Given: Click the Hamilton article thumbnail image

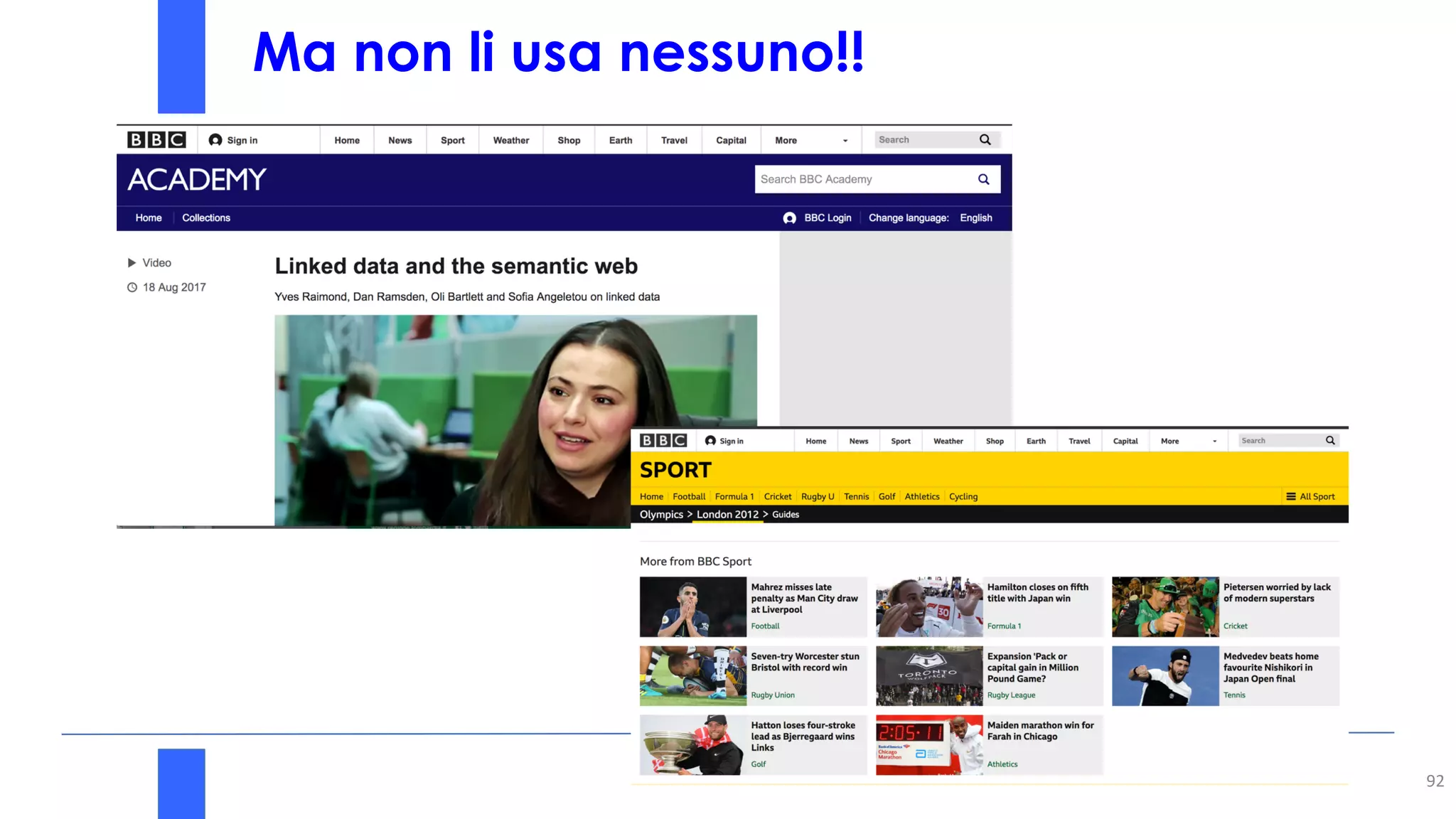Looking at the screenshot, I should [x=929, y=606].
